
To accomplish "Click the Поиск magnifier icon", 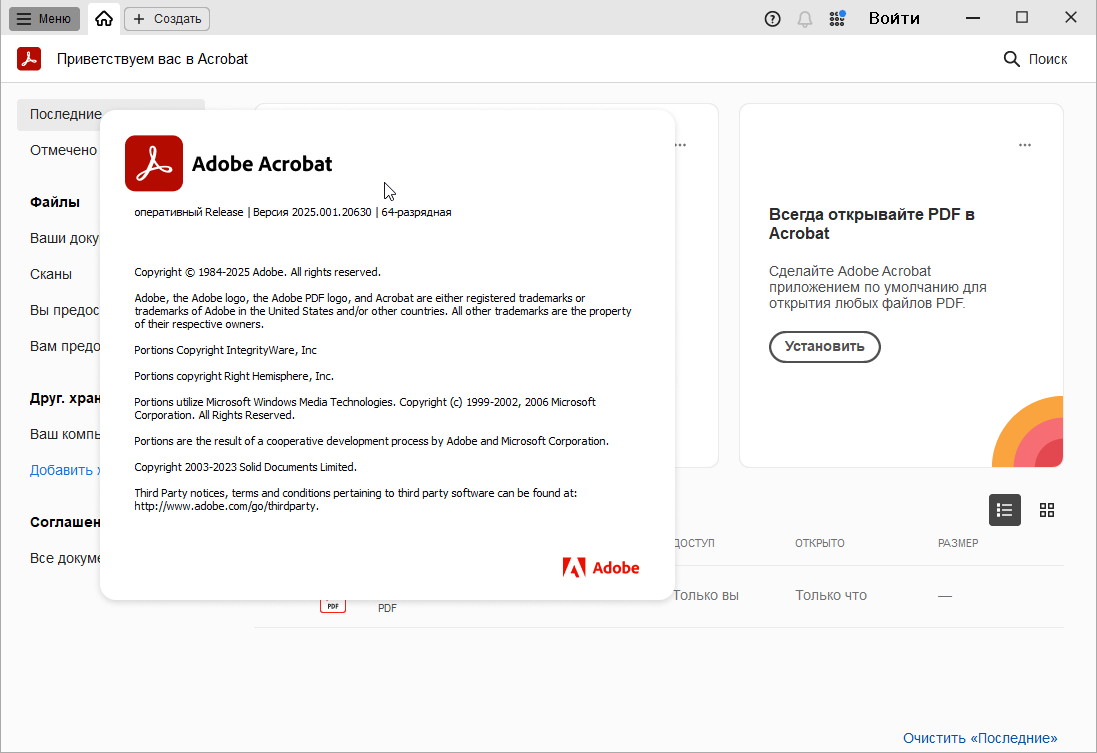I will (1011, 59).
